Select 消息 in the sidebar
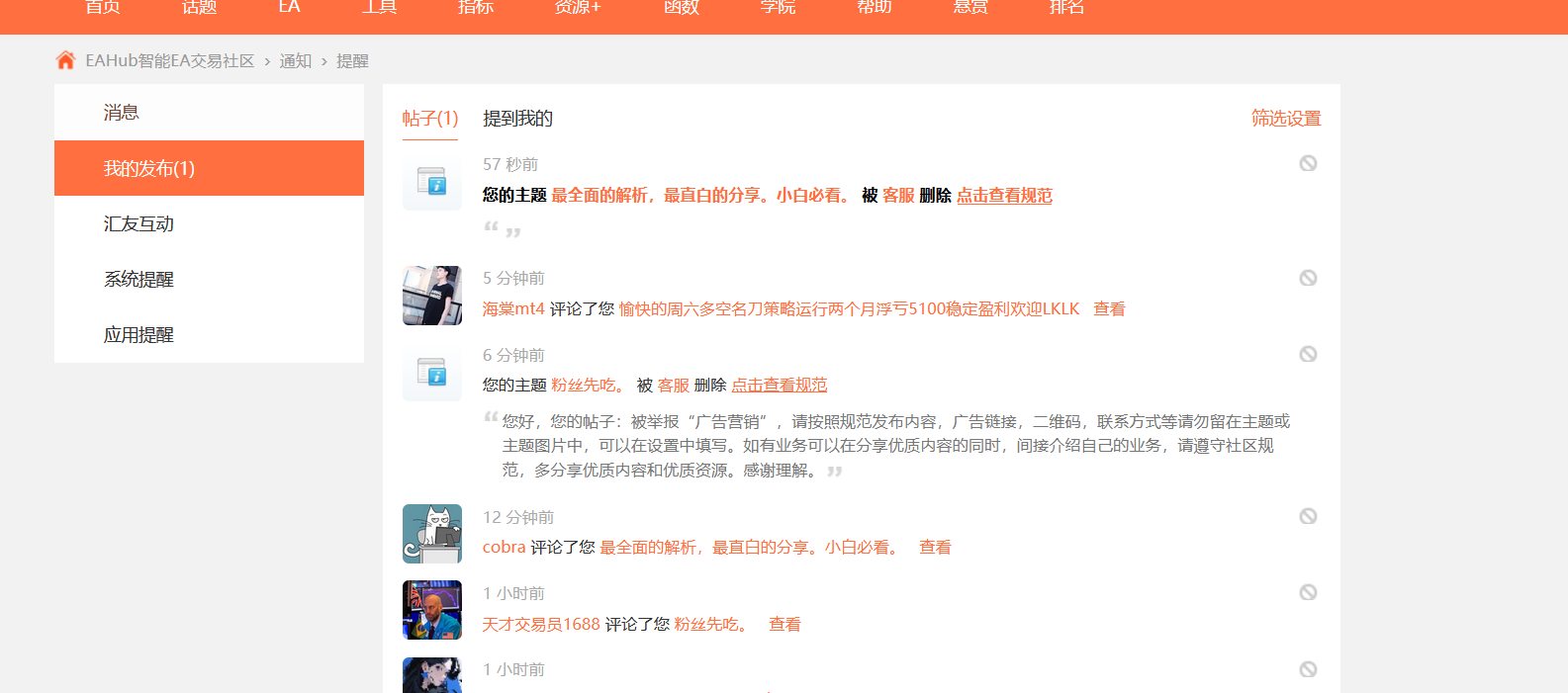 [x=209, y=113]
